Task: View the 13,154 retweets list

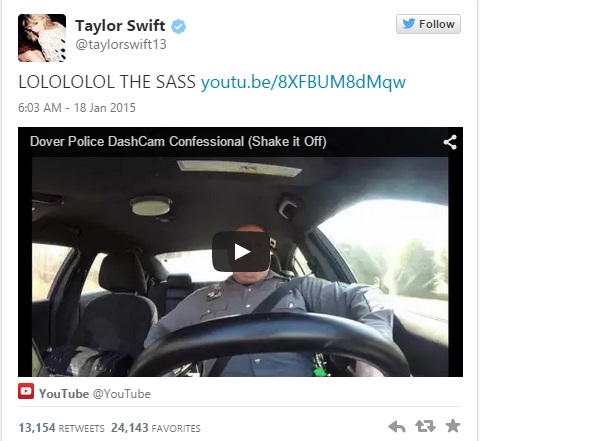Action: tap(61, 428)
